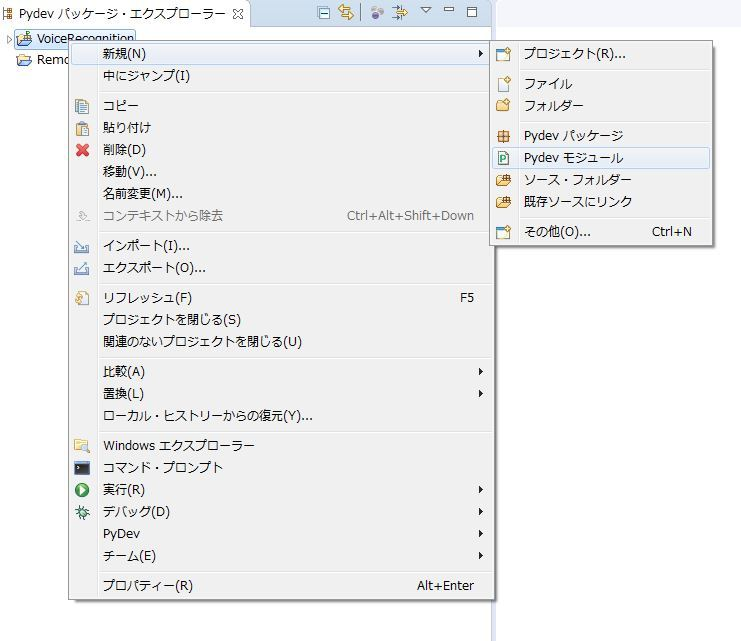Expand the 比較(A) submenu arrow
The height and width of the screenshot is (641, 741).
[x=481, y=372]
